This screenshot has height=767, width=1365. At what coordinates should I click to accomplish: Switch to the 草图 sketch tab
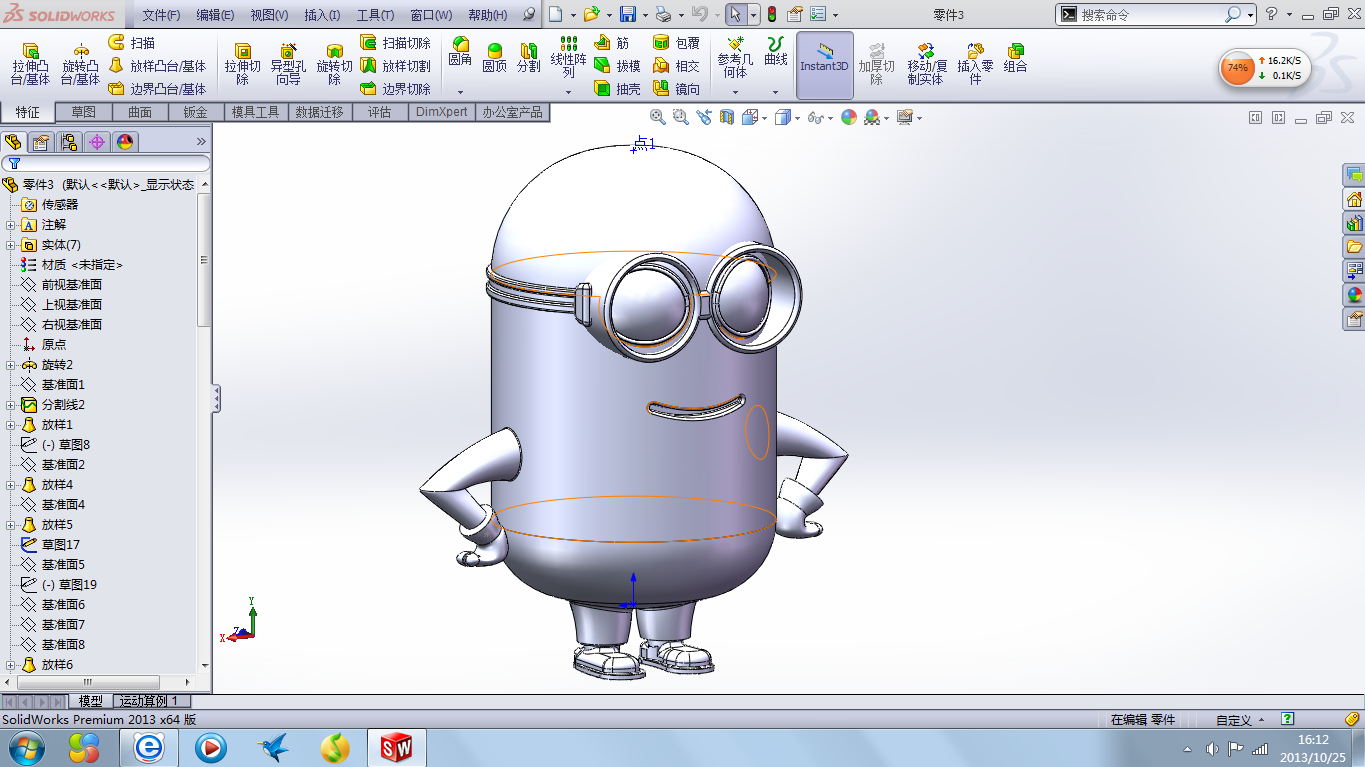83,112
